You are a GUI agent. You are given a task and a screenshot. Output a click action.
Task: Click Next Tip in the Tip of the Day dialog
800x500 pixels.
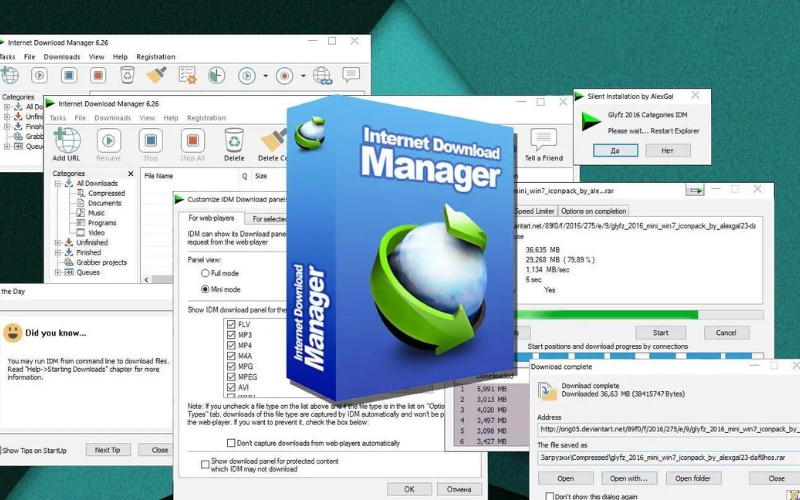[x=107, y=450]
